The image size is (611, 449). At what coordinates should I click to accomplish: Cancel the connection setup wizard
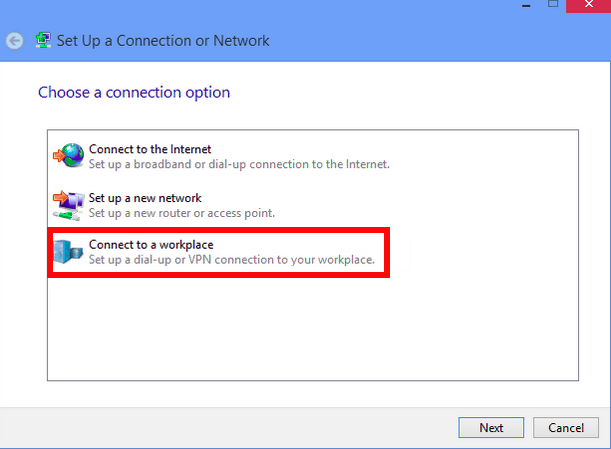[566, 428]
